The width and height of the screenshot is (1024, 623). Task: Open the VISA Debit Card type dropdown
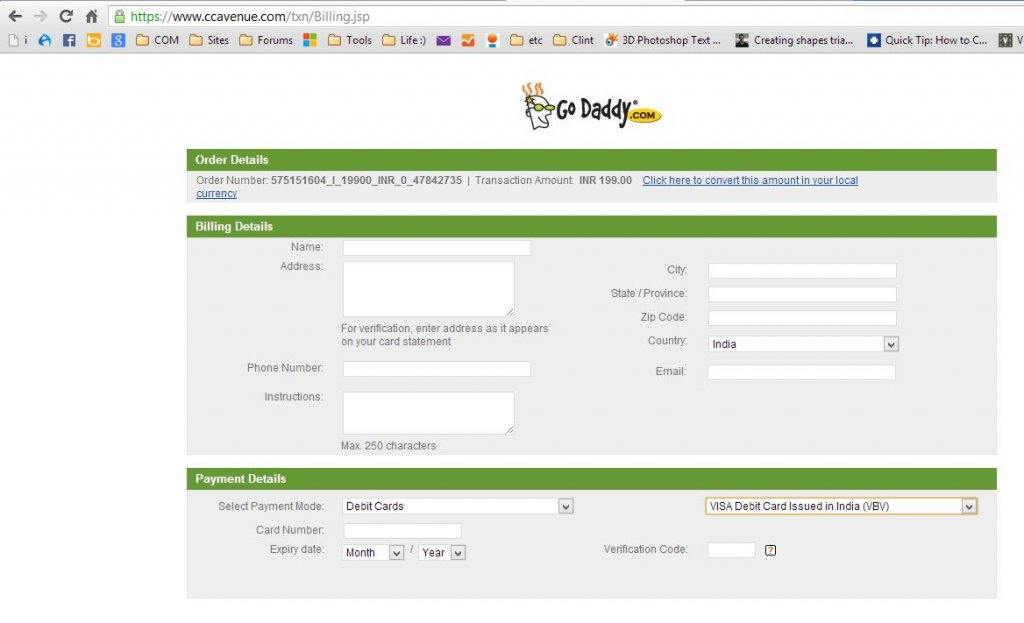tap(841, 506)
